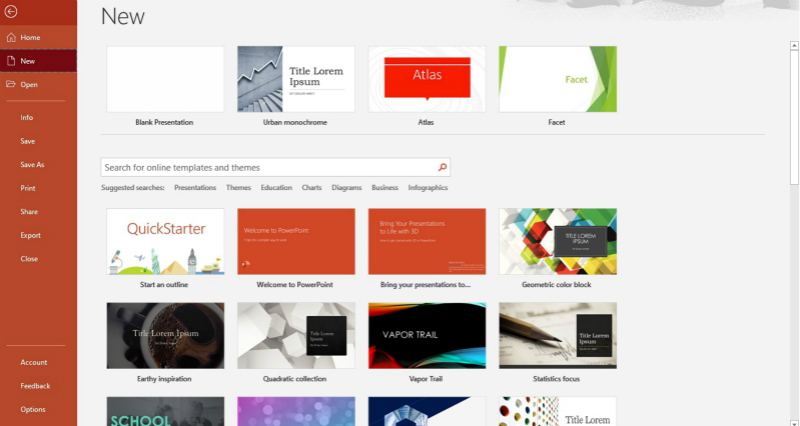Open the Options entry
Image resolution: width=800 pixels, height=426 pixels.
(x=32, y=409)
